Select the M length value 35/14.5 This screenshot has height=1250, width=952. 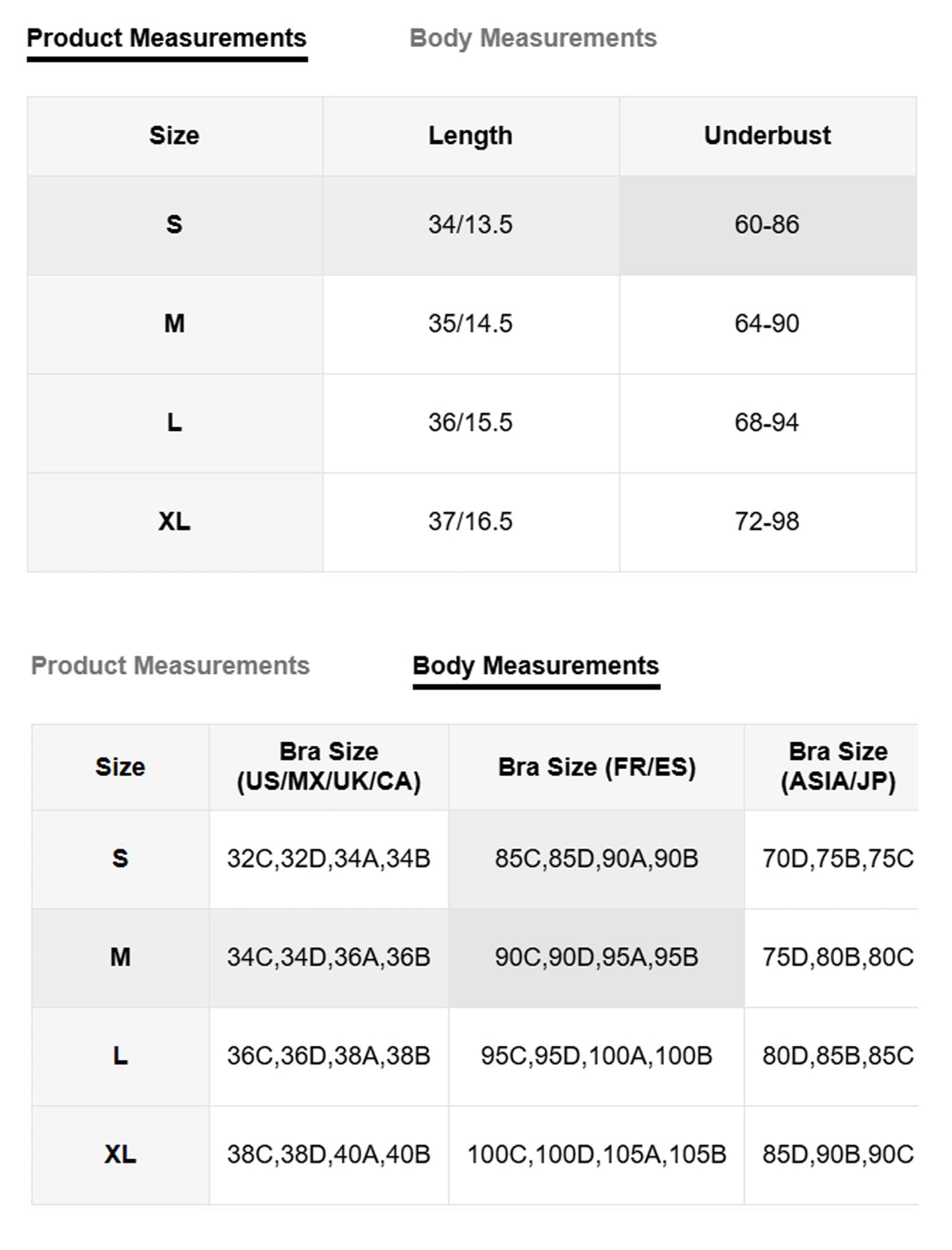click(470, 324)
